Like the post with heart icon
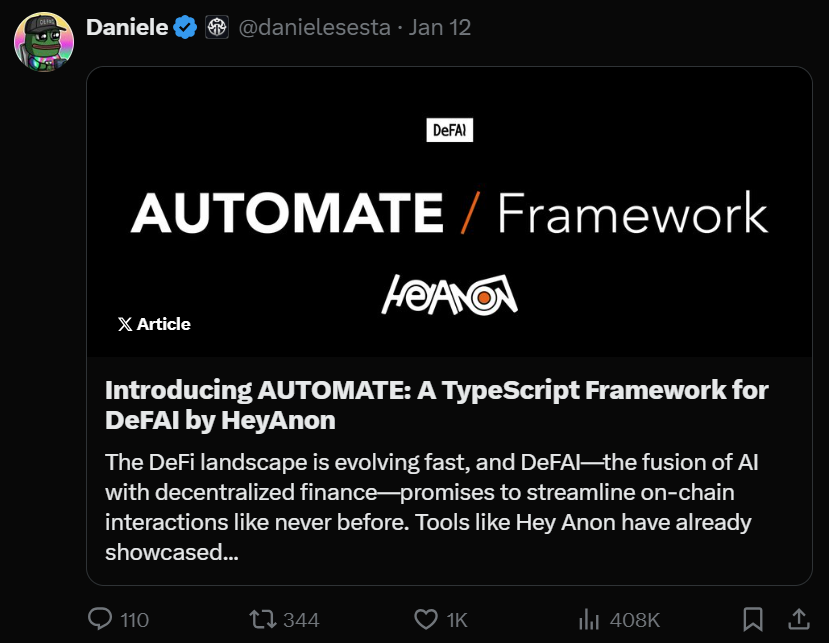This screenshot has width=829, height=643. (426, 619)
